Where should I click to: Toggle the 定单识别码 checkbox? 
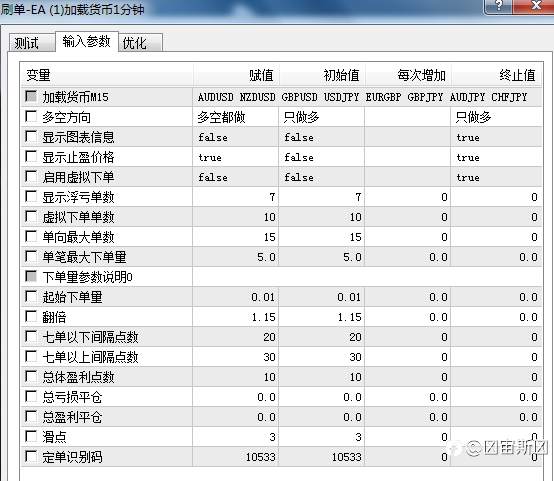tap(31, 457)
